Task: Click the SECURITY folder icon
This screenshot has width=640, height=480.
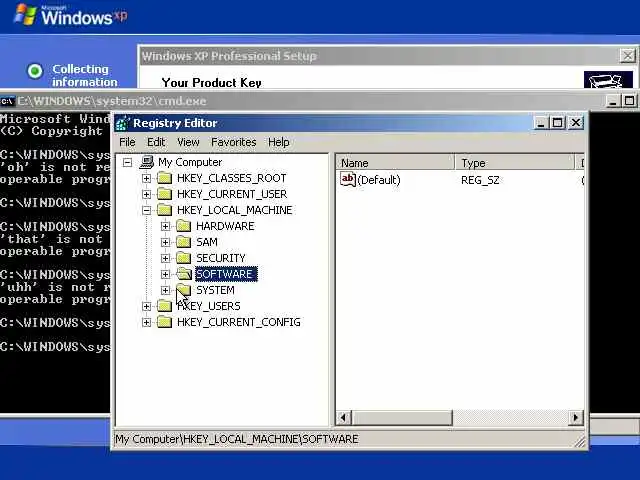Action: (184, 258)
